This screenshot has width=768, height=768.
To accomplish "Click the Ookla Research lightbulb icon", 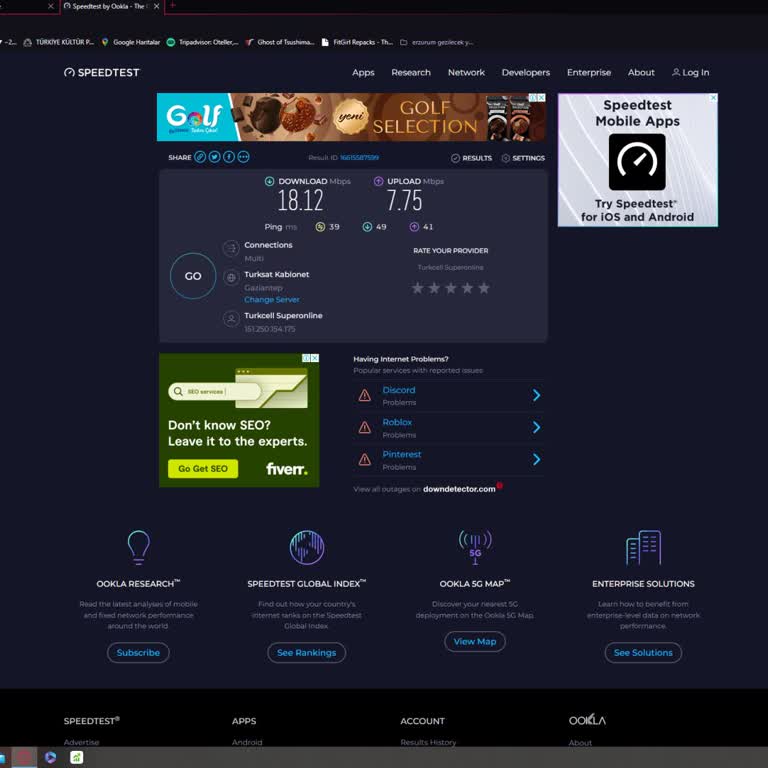I will click(139, 547).
